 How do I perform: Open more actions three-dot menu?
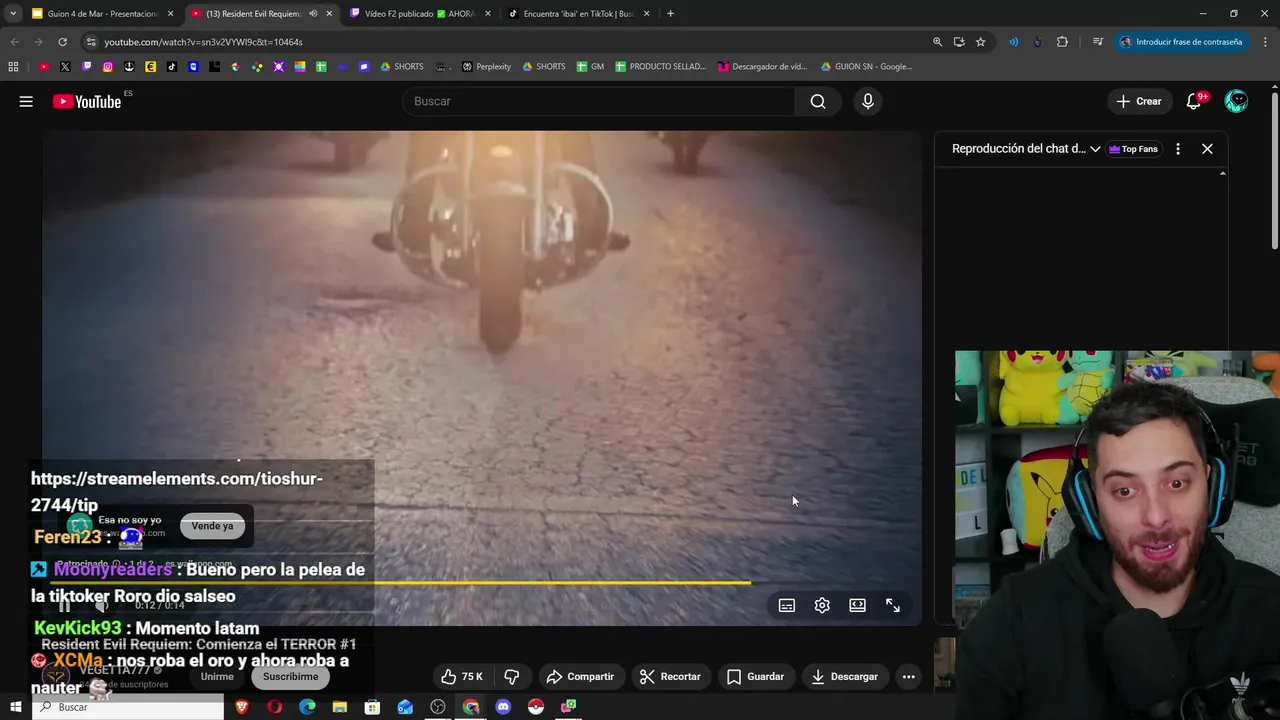909,677
